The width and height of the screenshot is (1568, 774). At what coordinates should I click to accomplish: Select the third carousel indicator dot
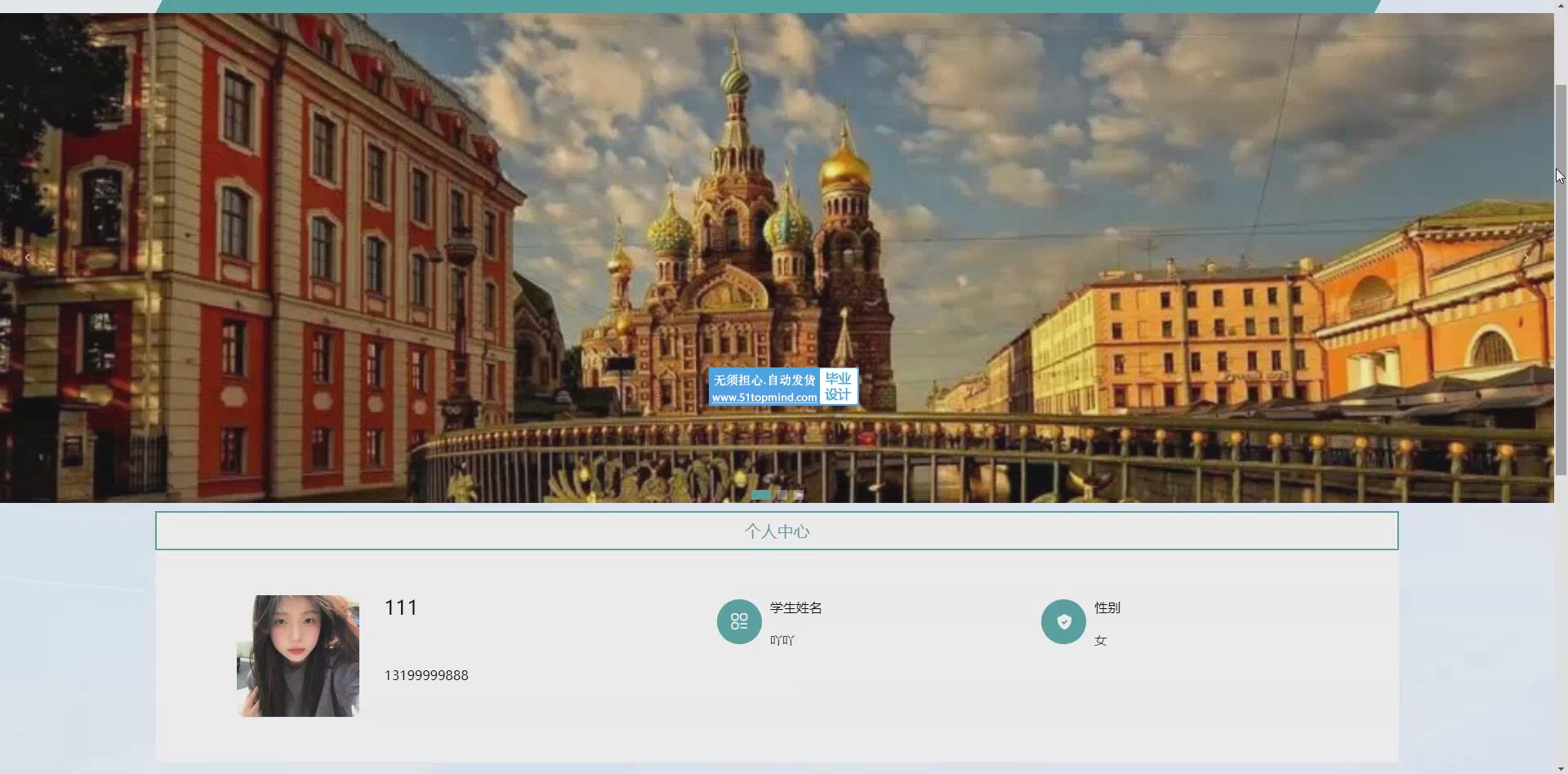point(799,495)
